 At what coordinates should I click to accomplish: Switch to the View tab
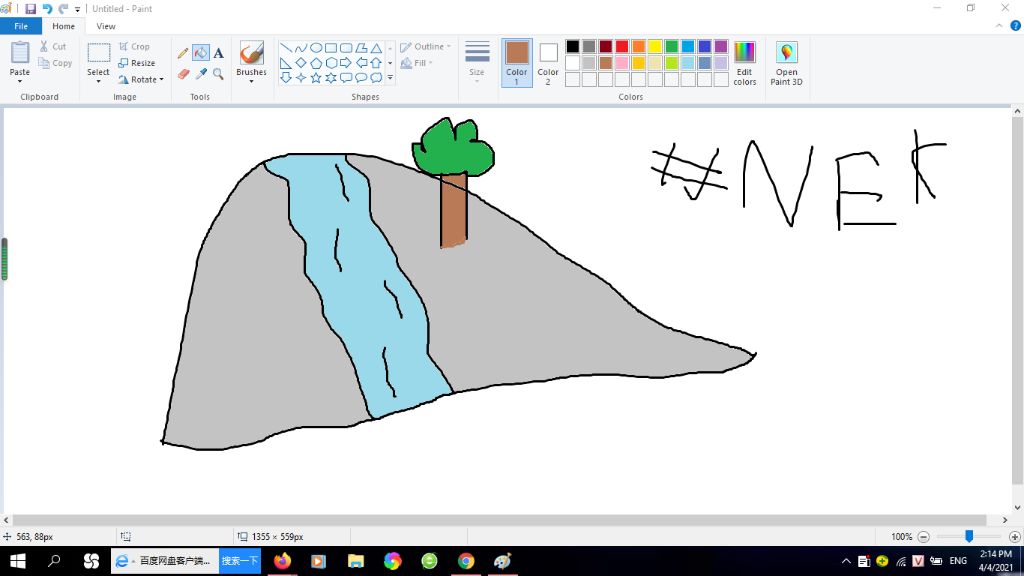pos(106,26)
